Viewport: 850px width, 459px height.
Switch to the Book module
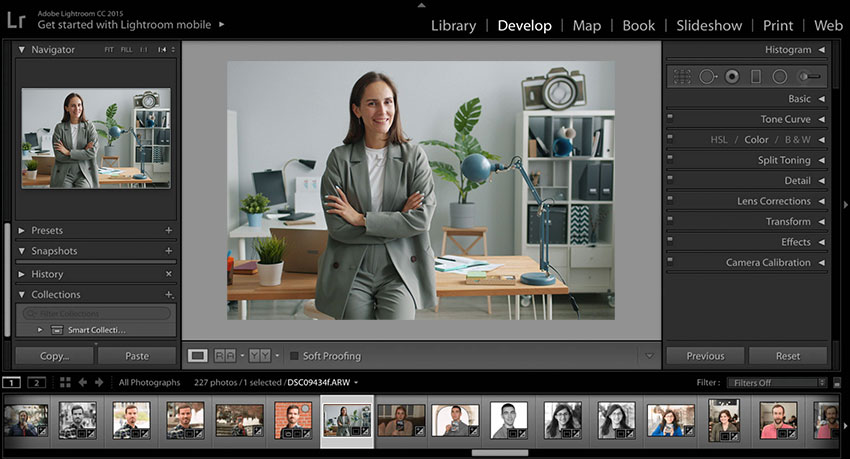(638, 25)
